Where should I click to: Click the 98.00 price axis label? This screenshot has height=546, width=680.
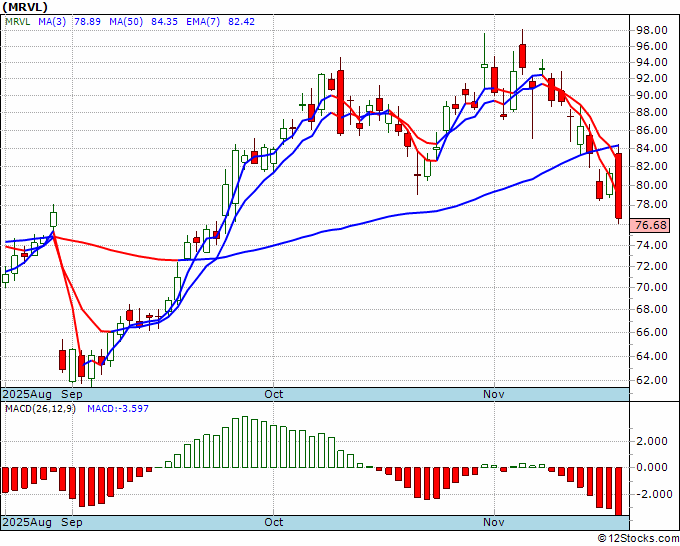(651, 30)
